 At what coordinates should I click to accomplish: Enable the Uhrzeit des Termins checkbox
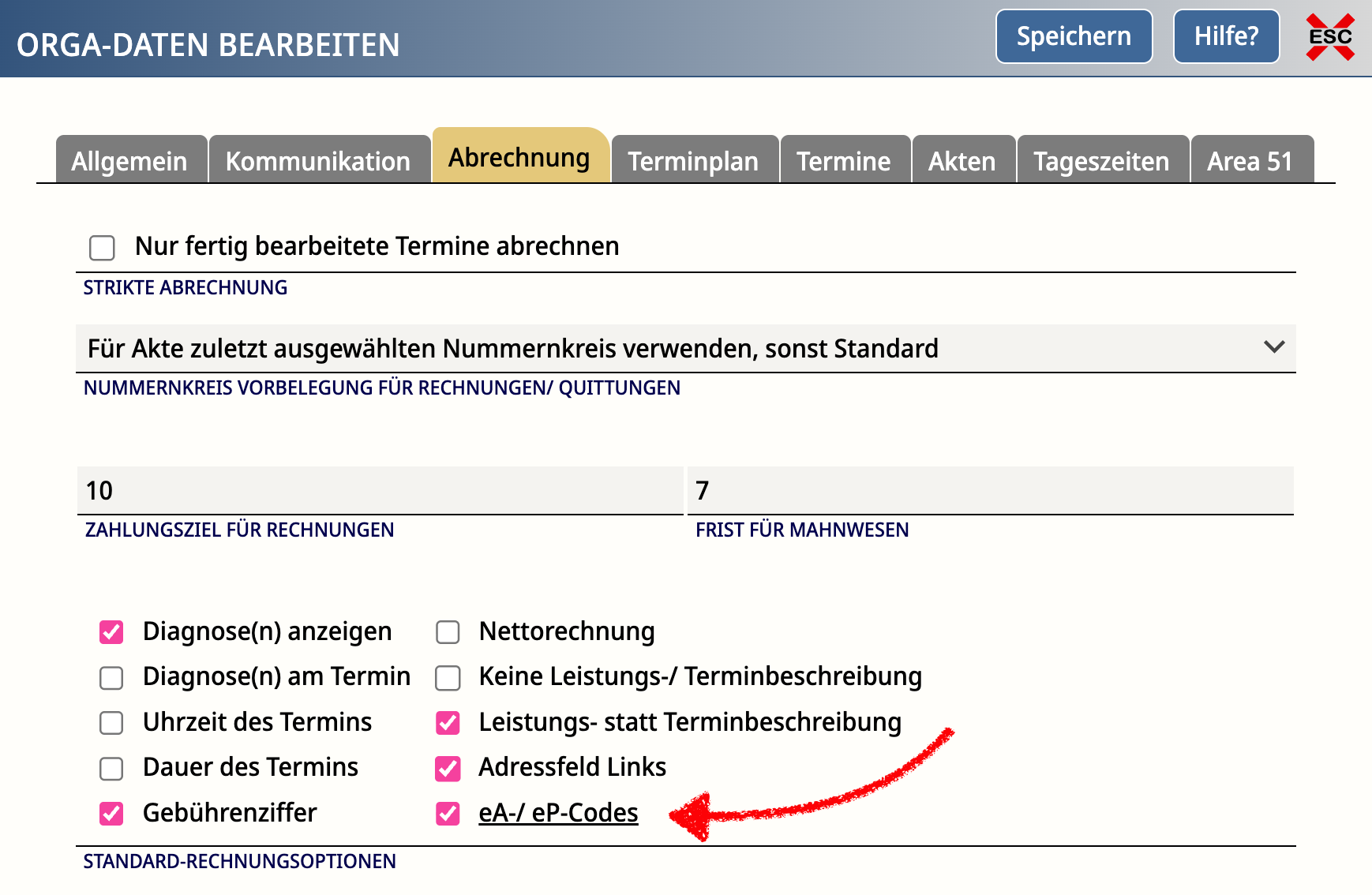point(111,723)
